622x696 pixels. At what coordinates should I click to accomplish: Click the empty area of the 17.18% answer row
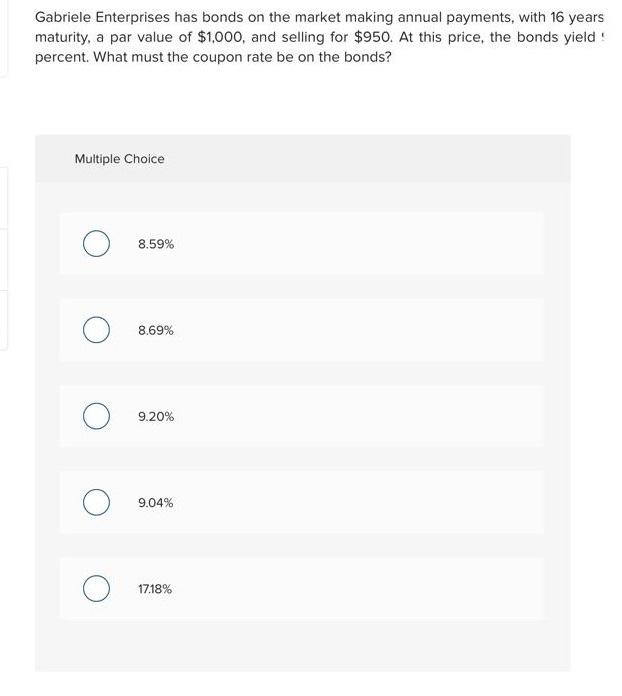[x=355, y=589]
